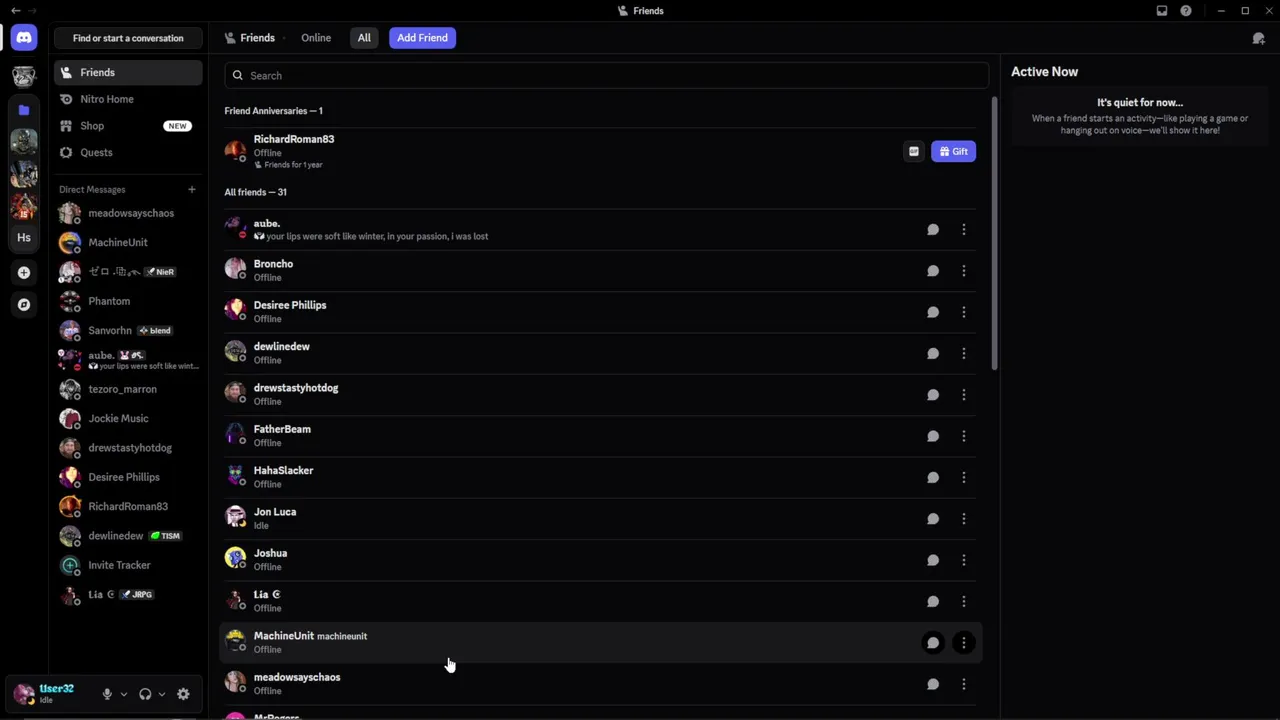The image size is (1280, 720).
Task: Message MachineUnit chat icon
Action: tap(932, 643)
